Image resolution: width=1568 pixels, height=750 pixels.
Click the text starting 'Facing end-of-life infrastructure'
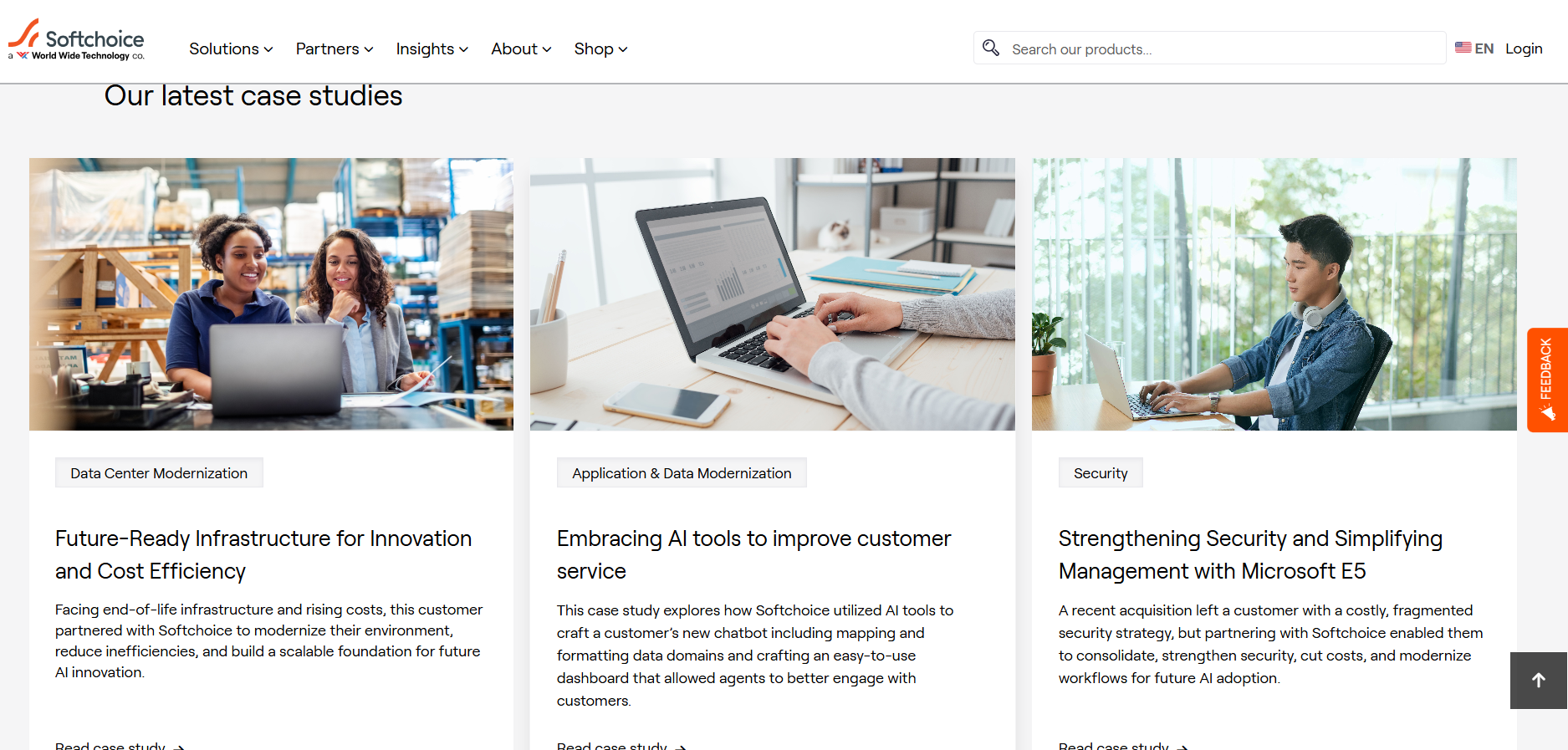[269, 641]
